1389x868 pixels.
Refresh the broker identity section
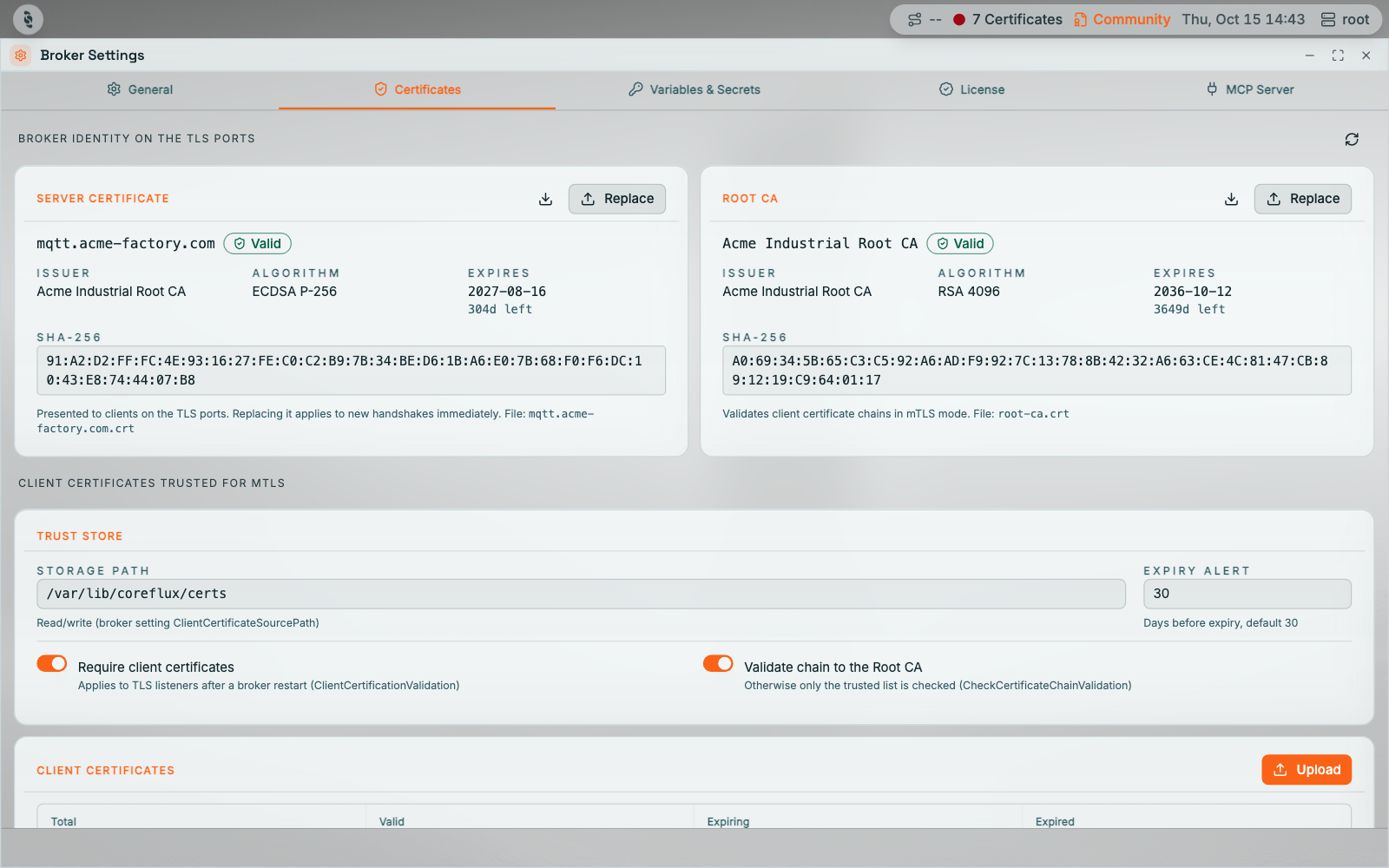point(1352,139)
